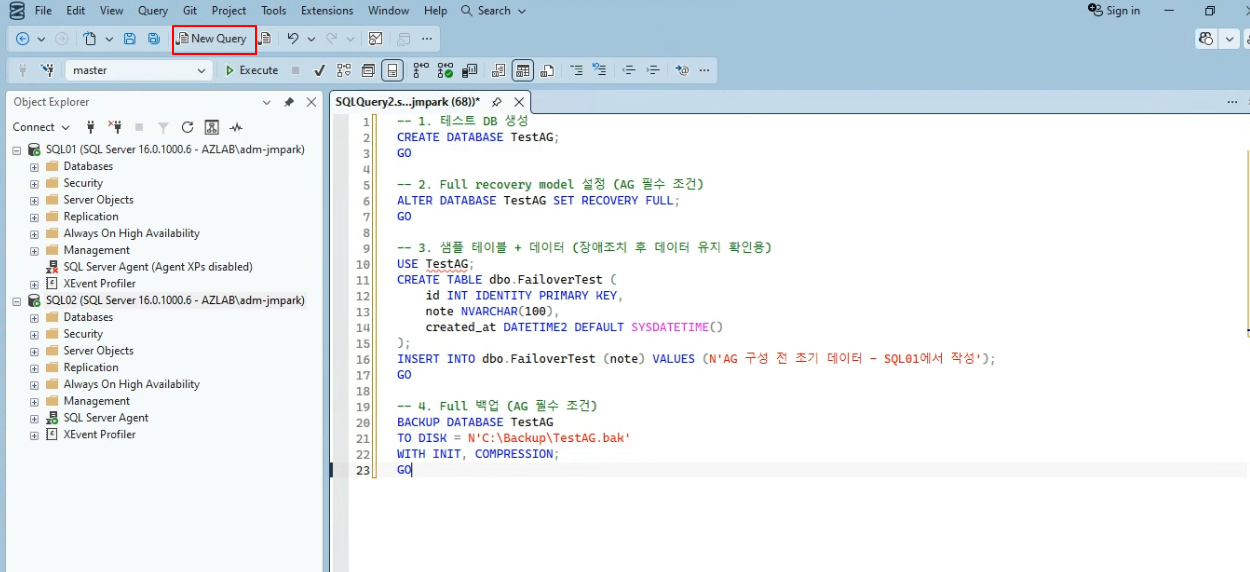The width and height of the screenshot is (1250, 572).
Task: Click the Include Client Statistics icon
Action: coord(470,70)
